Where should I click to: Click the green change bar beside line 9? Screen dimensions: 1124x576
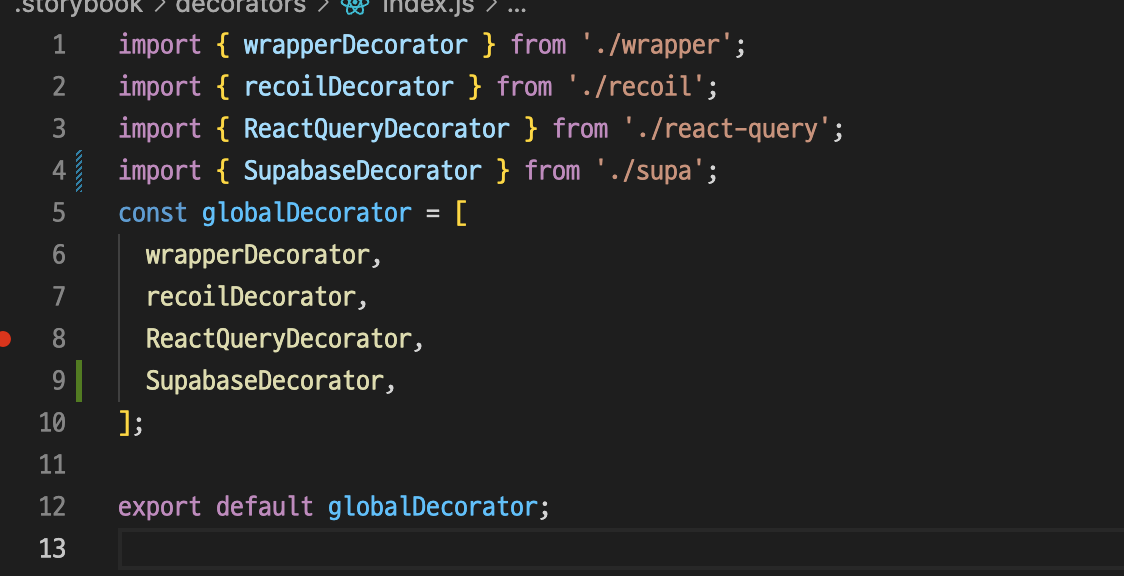coord(79,380)
